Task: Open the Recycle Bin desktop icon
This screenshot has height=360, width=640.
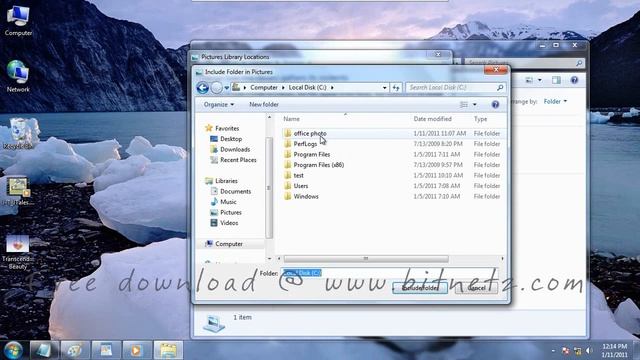Action: [18, 133]
